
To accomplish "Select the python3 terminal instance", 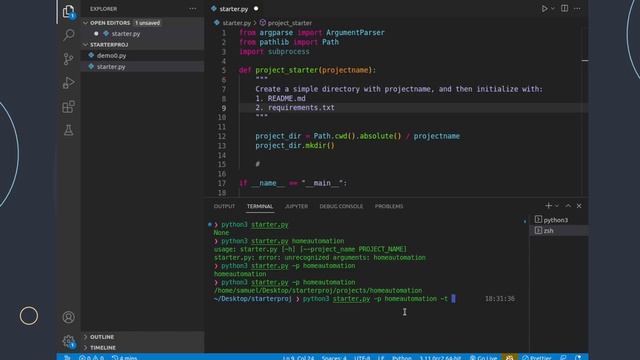I will 559,220.
